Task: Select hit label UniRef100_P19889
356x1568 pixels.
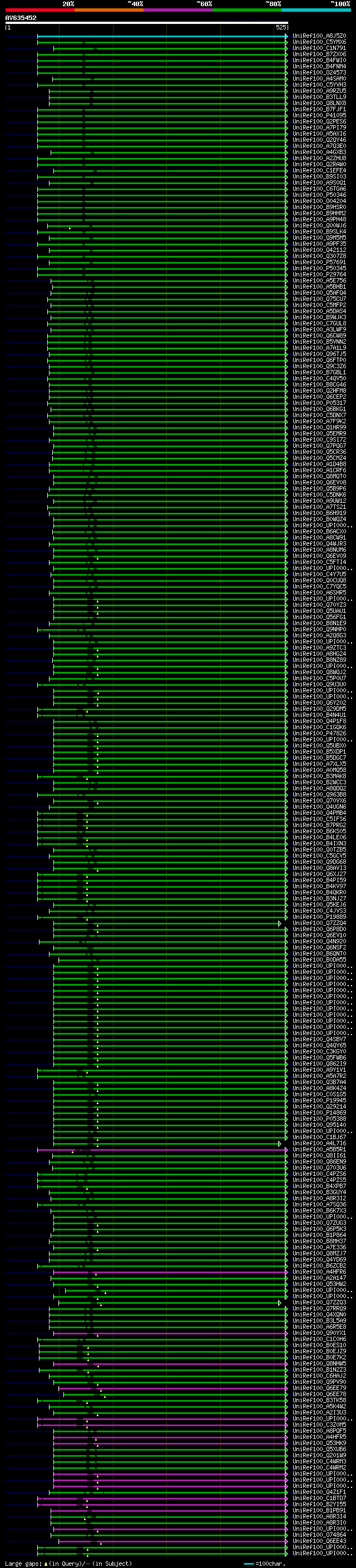Action: pos(319,917)
